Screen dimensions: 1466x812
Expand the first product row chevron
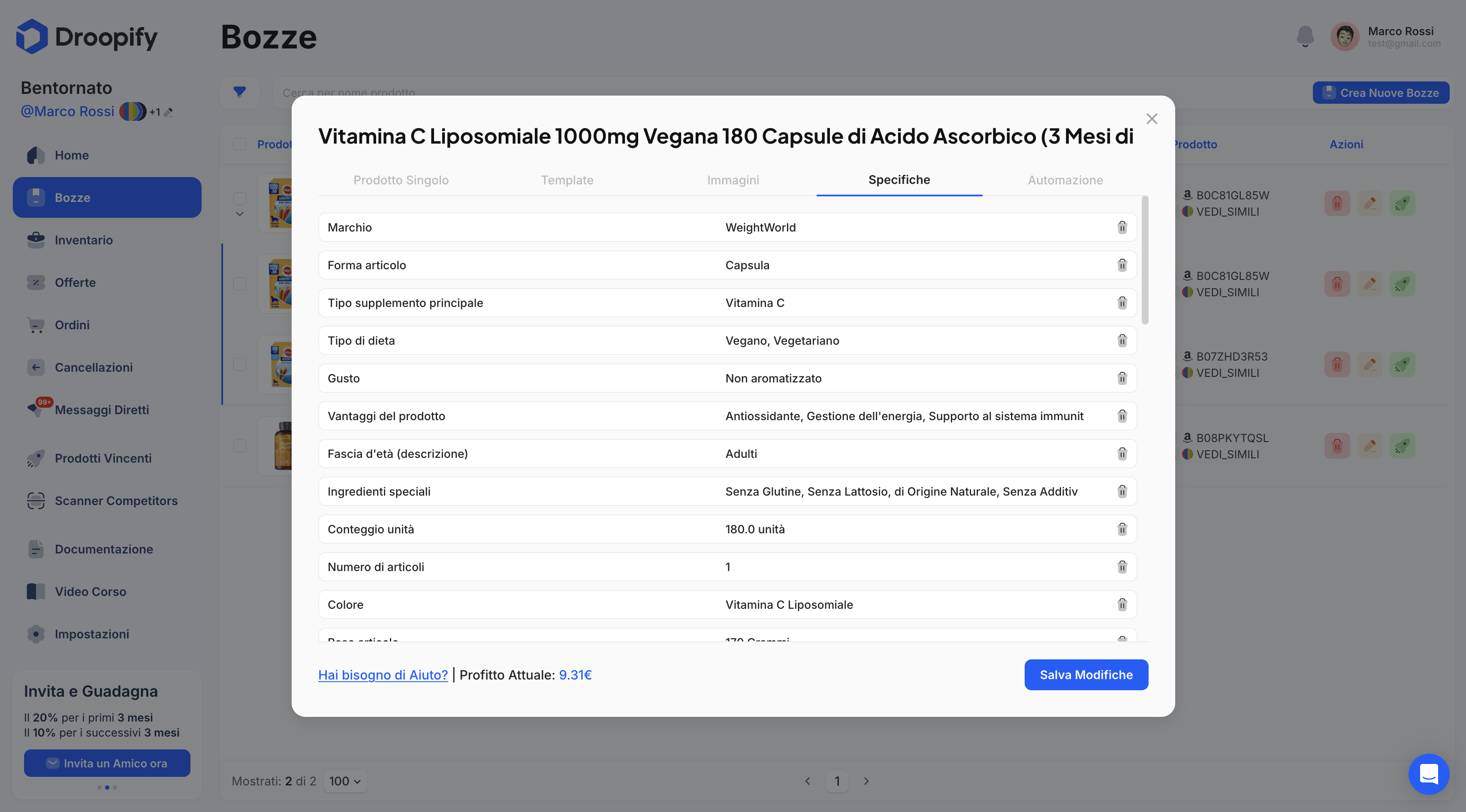coord(240,214)
